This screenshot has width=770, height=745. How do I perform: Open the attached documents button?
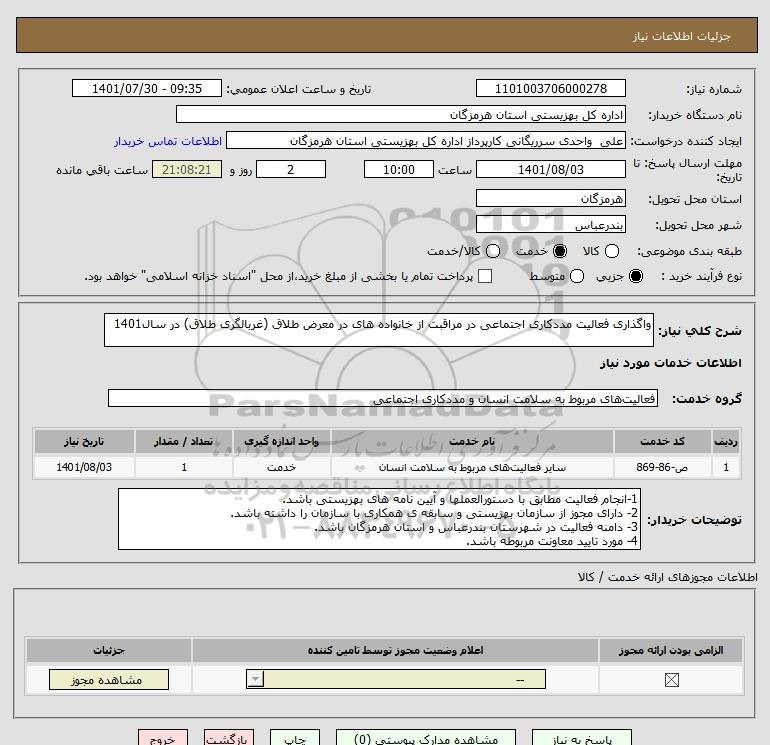pos(426,738)
